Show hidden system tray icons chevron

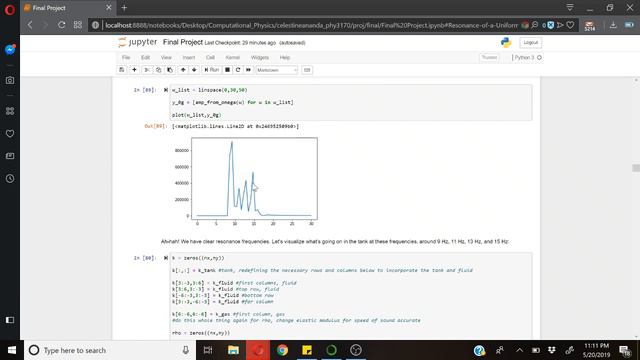519,350
